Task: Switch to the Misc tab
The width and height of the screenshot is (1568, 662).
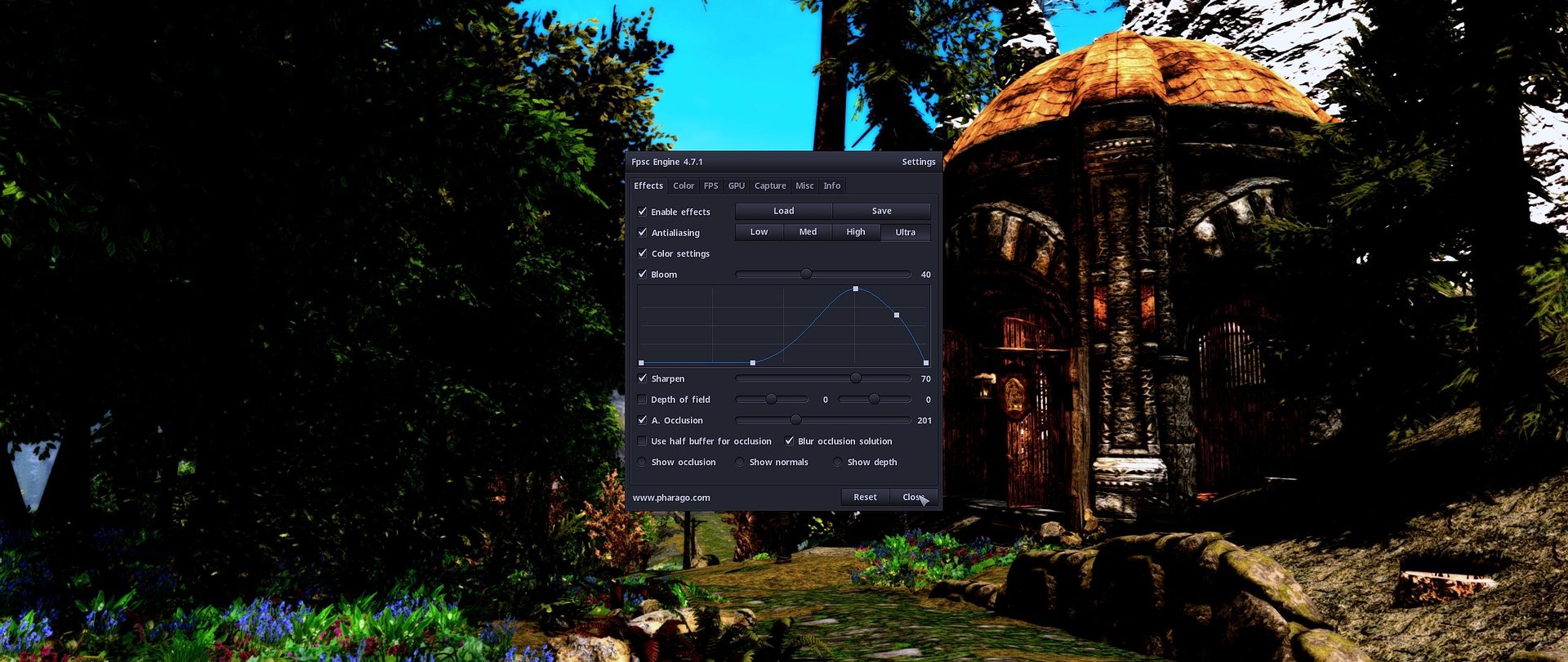Action: pos(804,186)
